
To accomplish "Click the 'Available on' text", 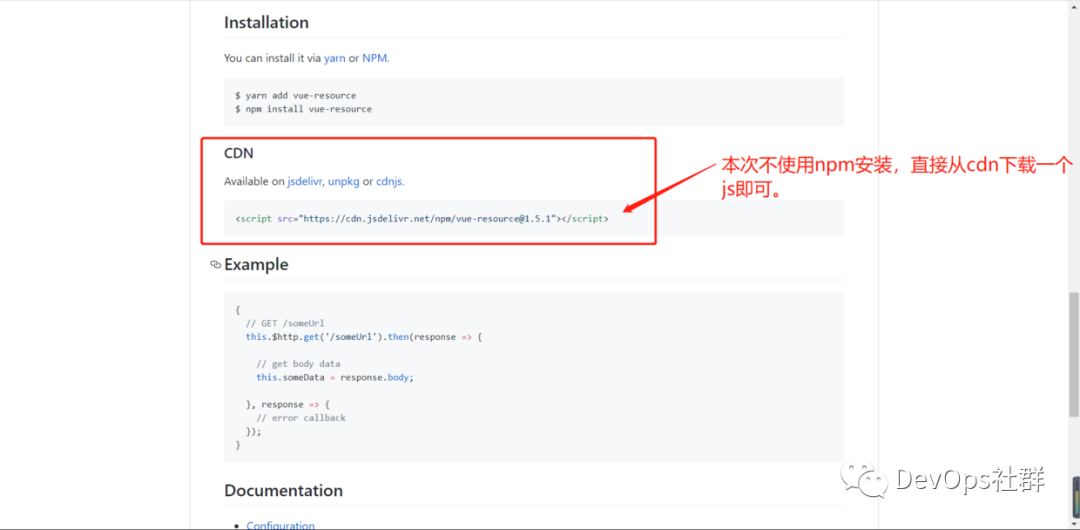I will 254,182.
